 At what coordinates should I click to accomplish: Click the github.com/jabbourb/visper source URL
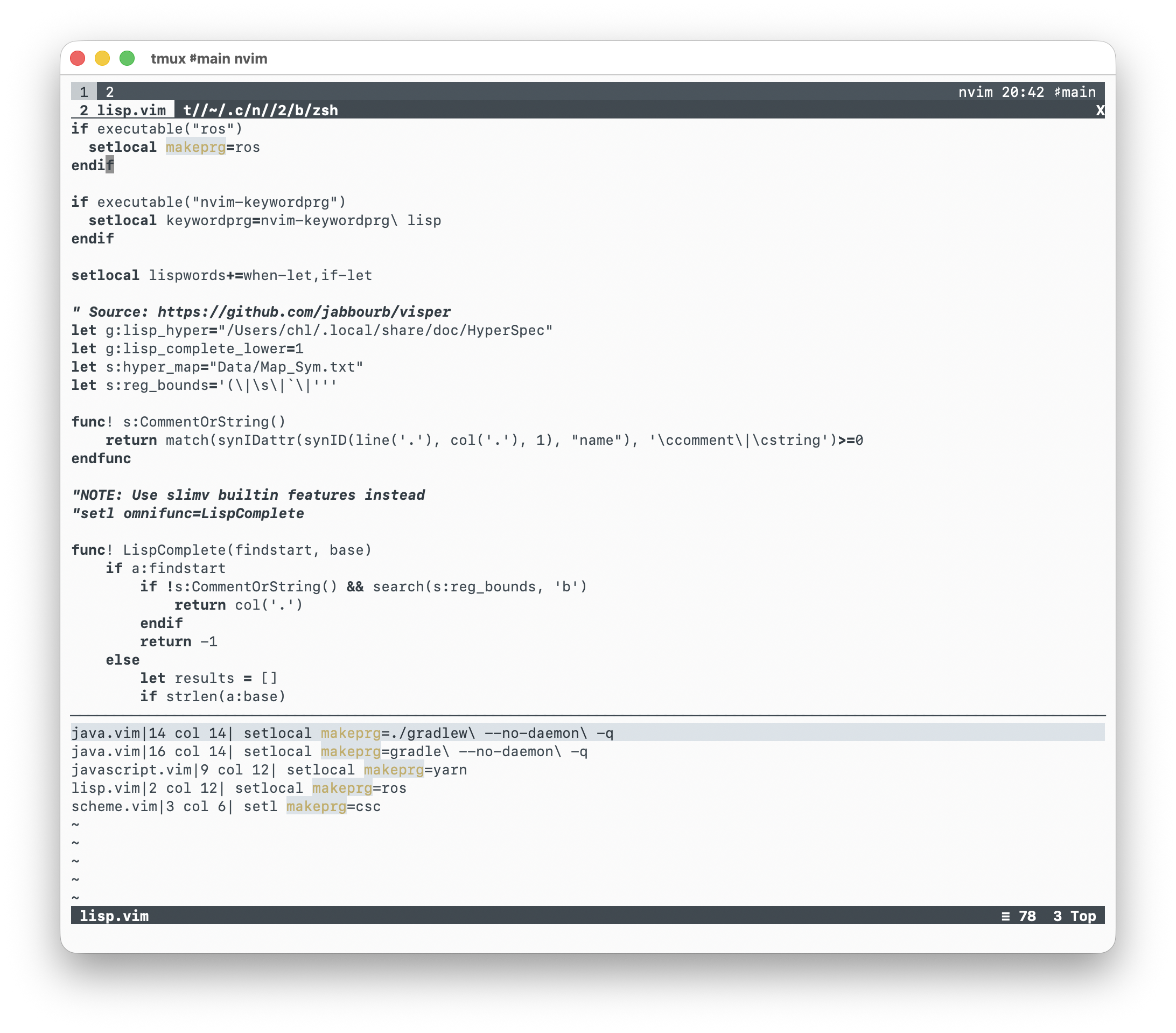click(304, 312)
